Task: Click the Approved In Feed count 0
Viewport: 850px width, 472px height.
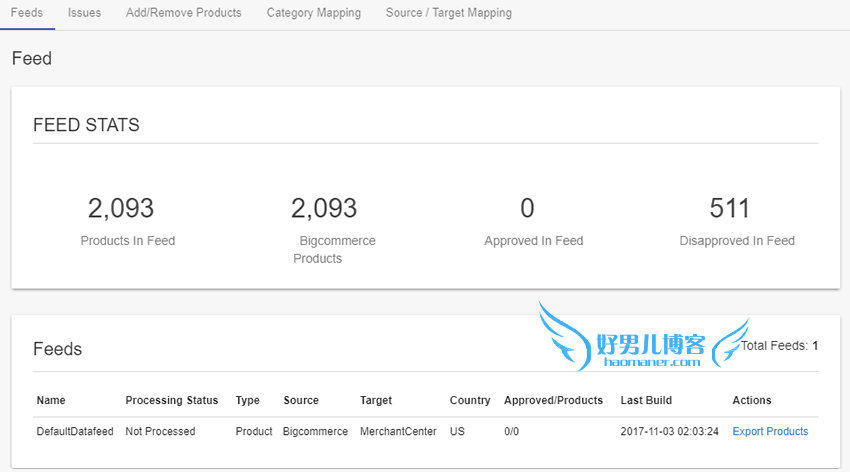Action: coord(527,208)
